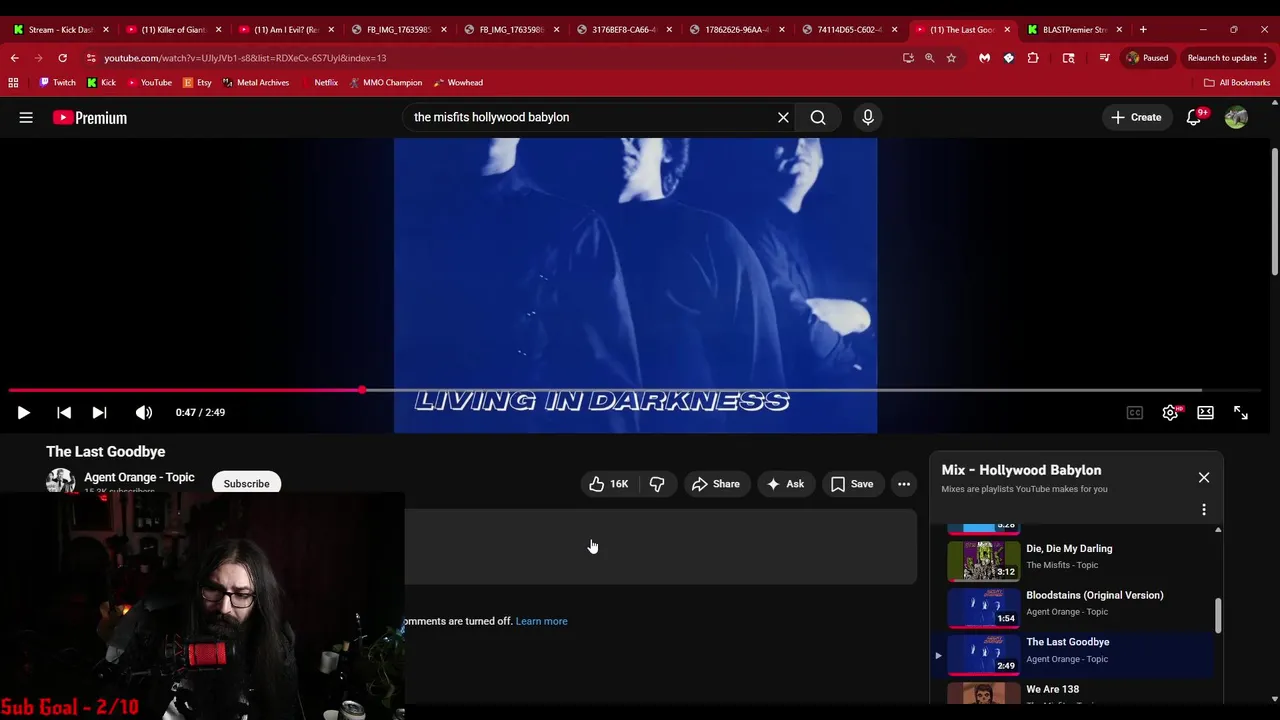
Task: Switch to the BLASTPremier tab
Action: pos(1075,30)
